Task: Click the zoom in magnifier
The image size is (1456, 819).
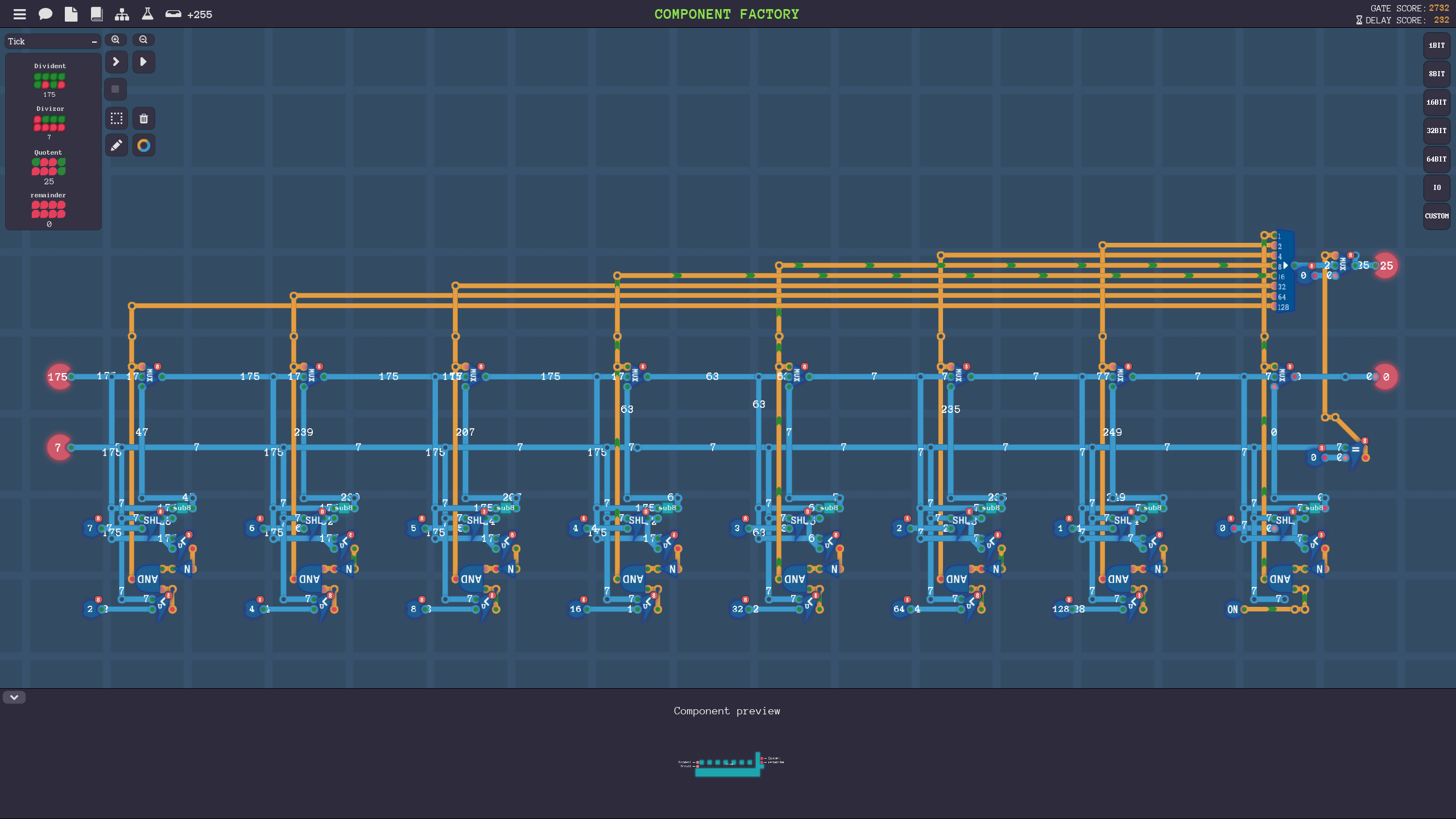Action: pyautogui.click(x=115, y=40)
